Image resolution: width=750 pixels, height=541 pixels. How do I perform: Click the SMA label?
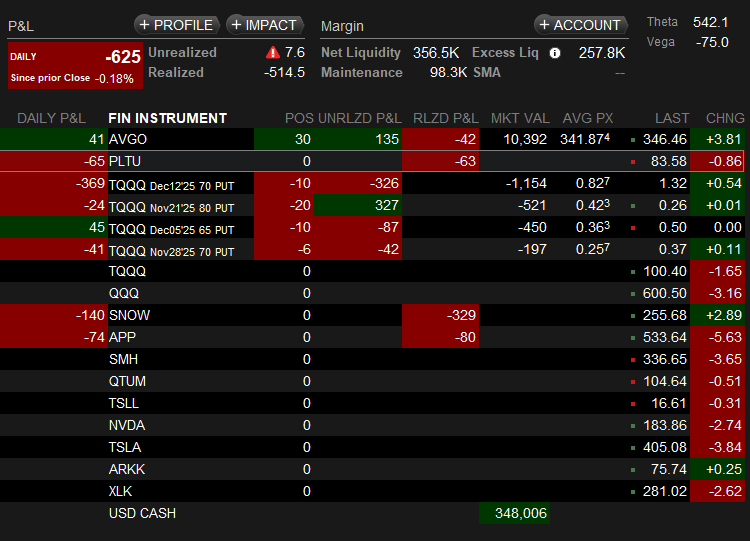[487, 72]
